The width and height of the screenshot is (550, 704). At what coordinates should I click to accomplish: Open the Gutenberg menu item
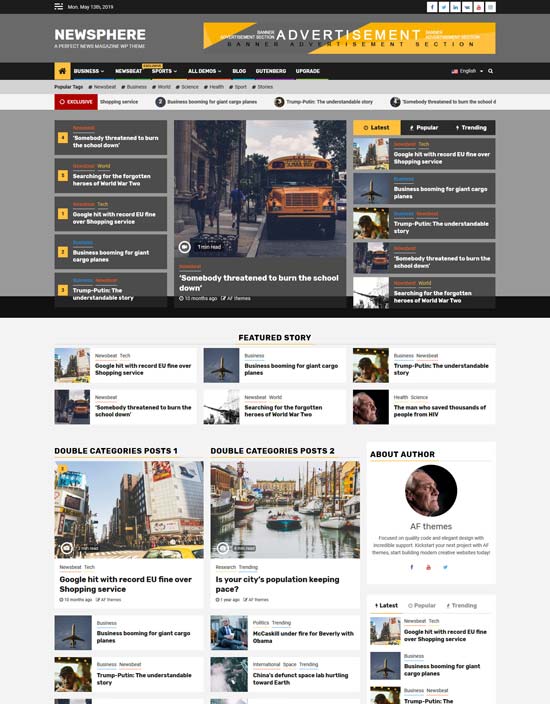coord(271,71)
